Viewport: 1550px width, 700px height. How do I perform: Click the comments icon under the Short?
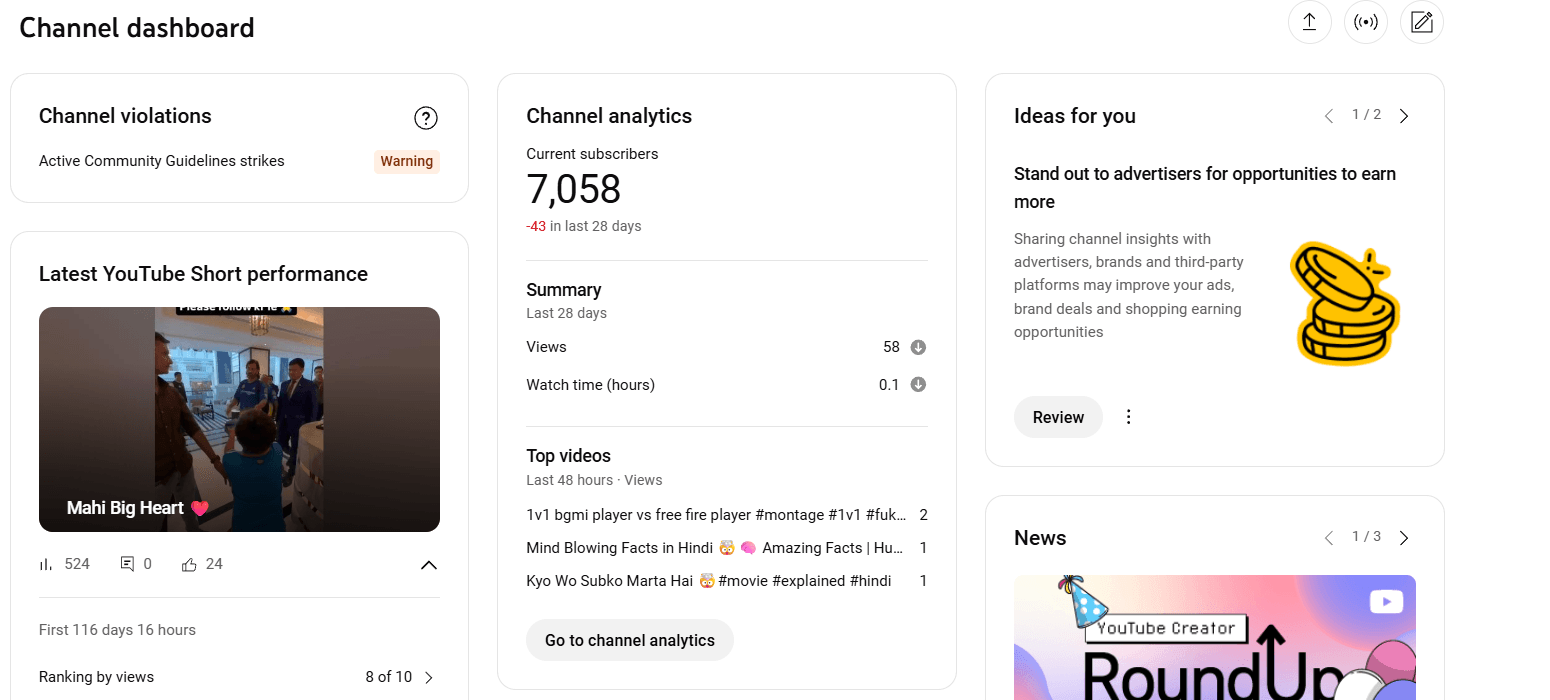point(127,564)
